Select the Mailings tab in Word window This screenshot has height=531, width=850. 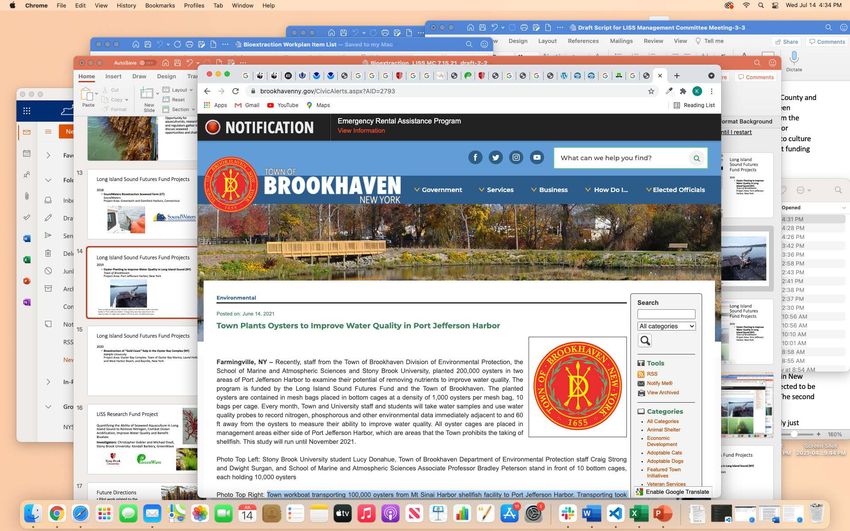click(621, 41)
